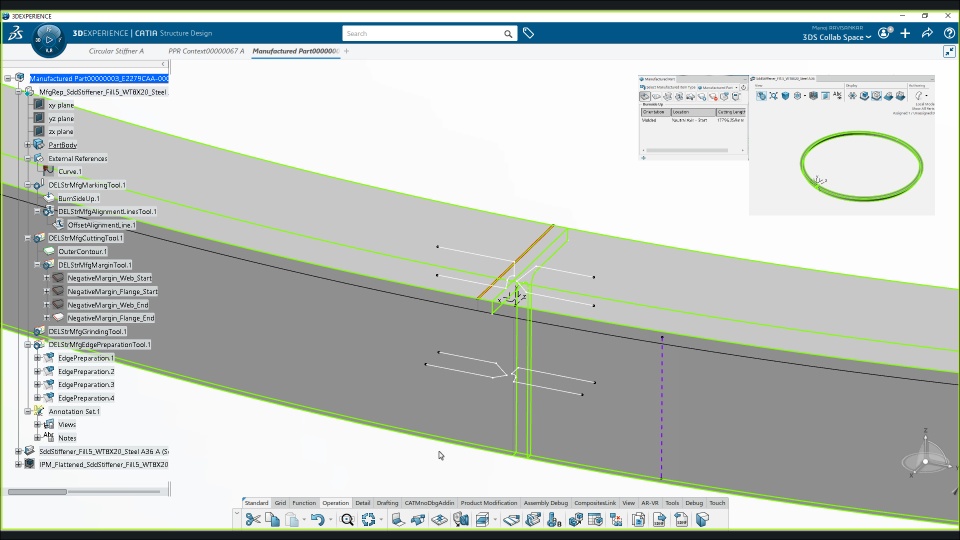Click the plus Add icon in header

point(906,33)
